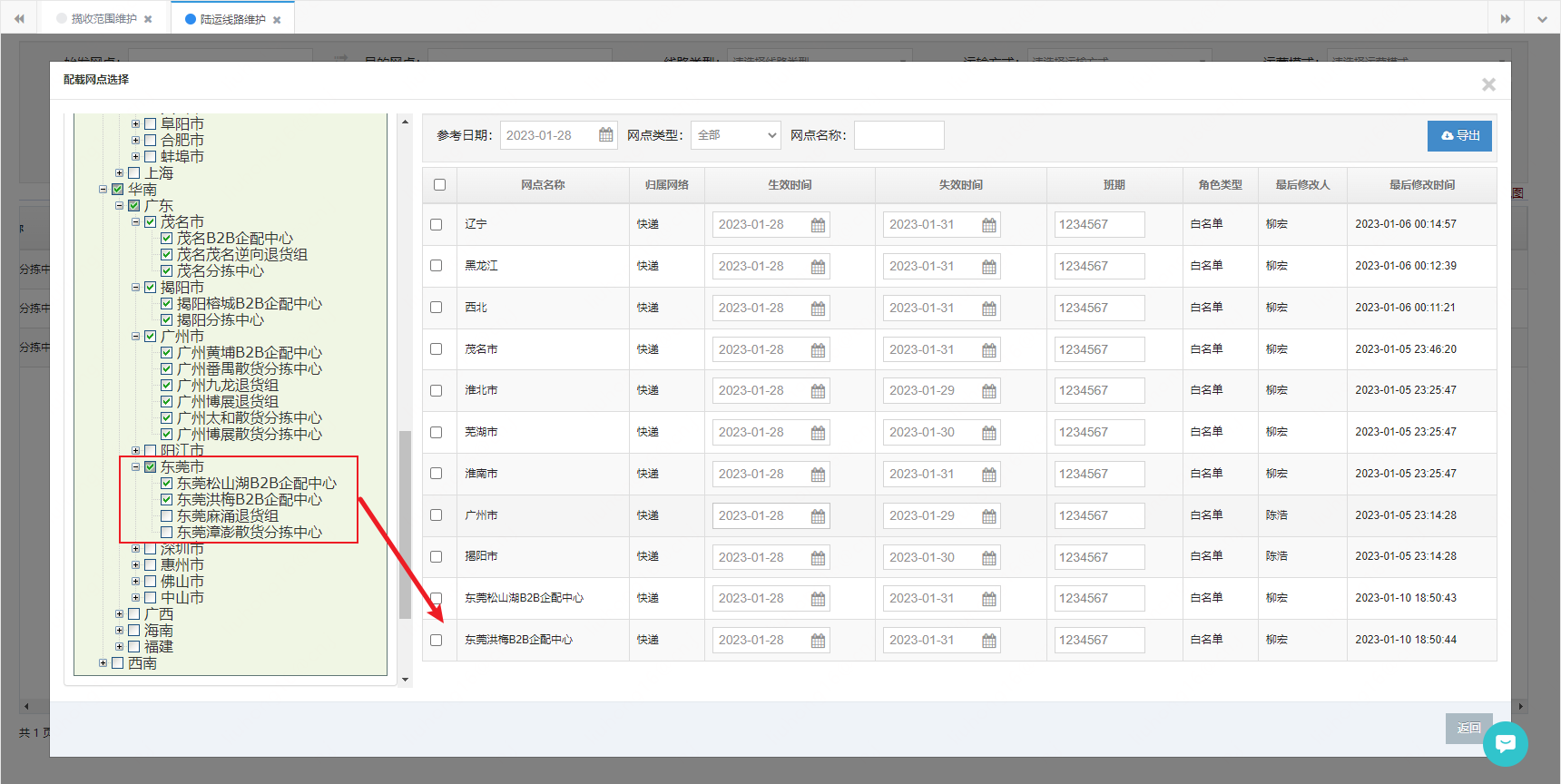This screenshot has width=1561, height=784.
Task: Open the chat support bubble icon
Action: pos(1506,744)
